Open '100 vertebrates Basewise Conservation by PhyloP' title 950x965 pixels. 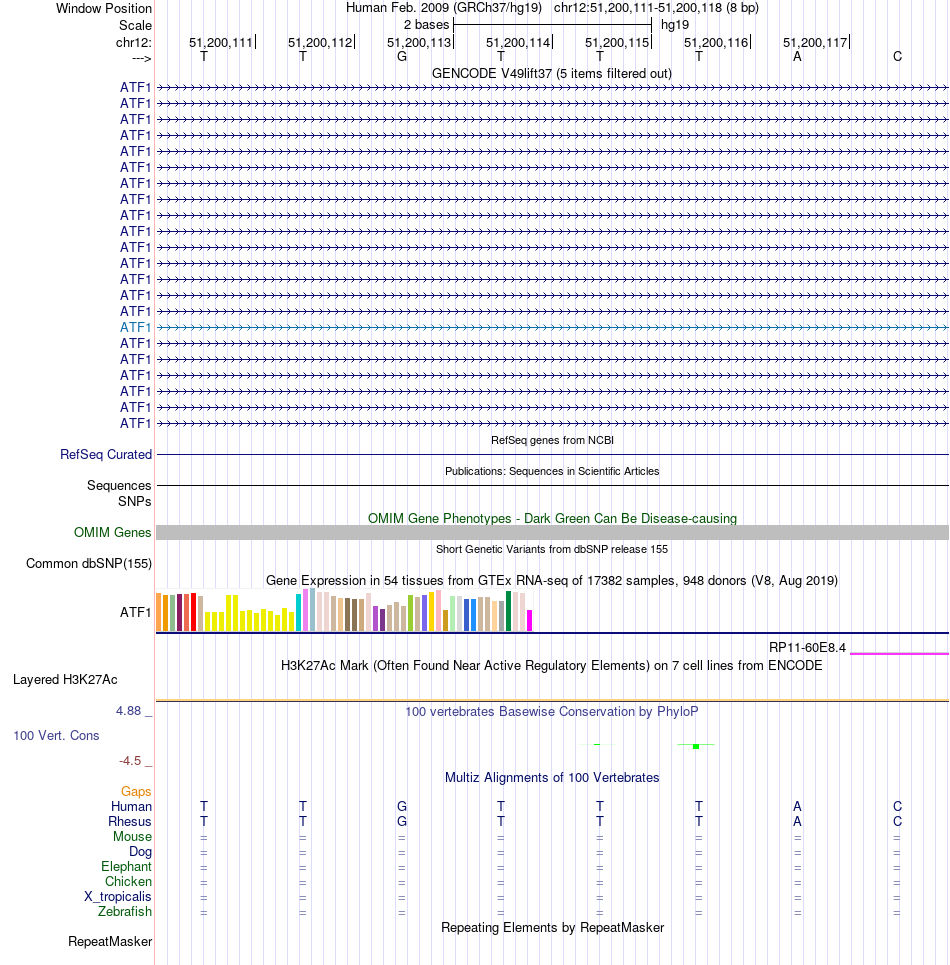552,711
